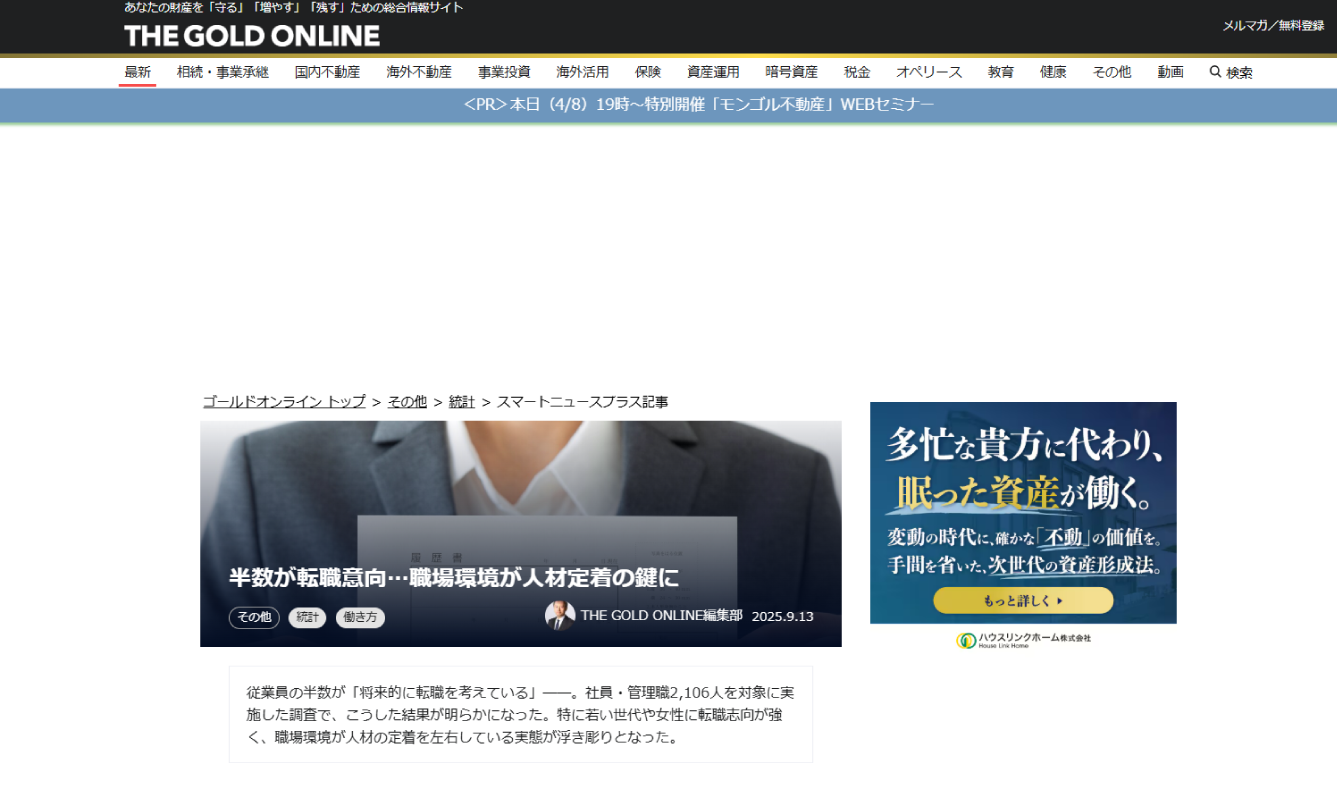Click THE GOLD ONLINE site logo
Image resolution: width=1337 pixels, height=802 pixels.
point(252,36)
